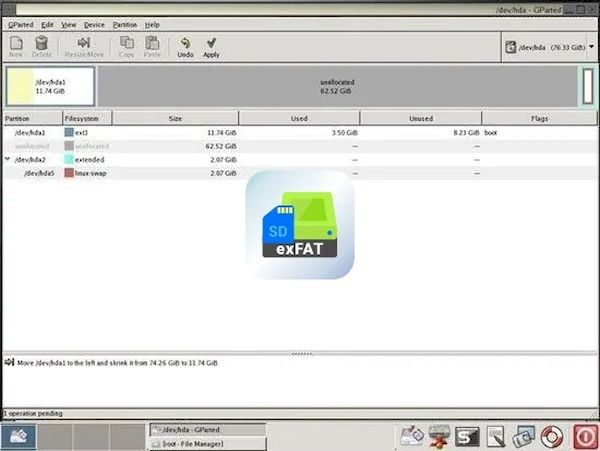
Task: Click the 8.23 GiB unused value
Action: point(466,133)
